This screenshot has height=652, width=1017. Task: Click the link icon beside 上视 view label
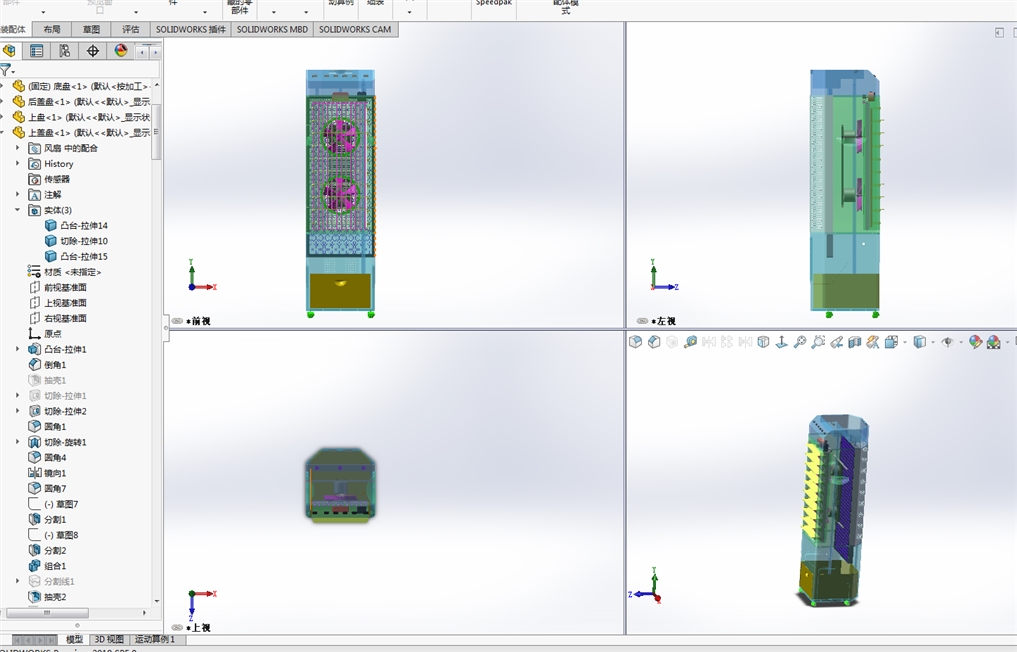coord(177,627)
